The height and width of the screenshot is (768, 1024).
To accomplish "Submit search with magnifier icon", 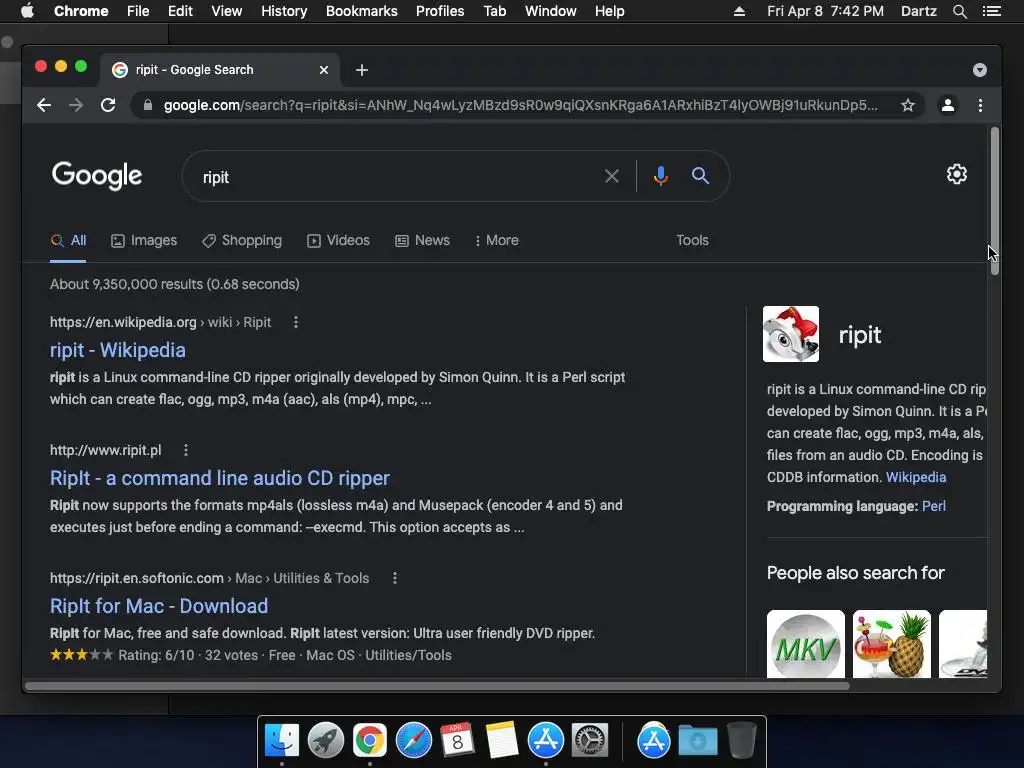I will [x=700, y=176].
